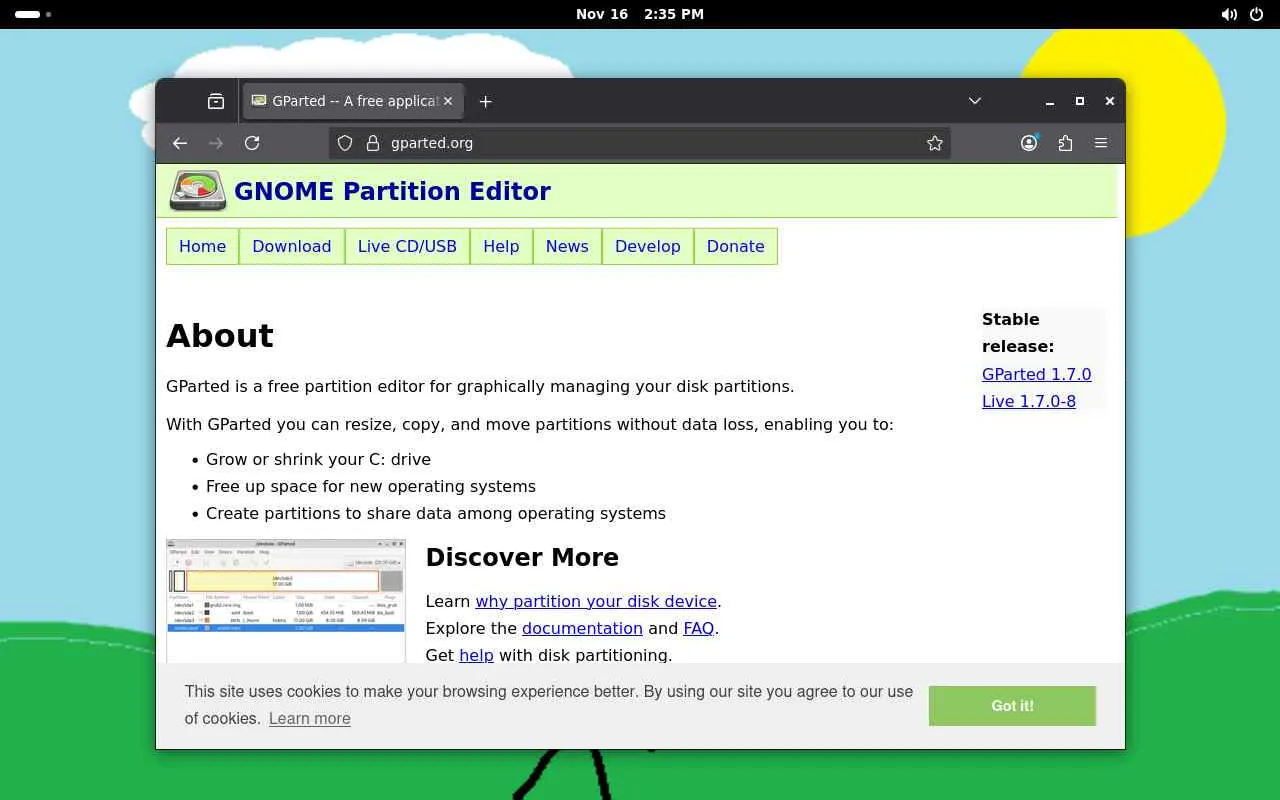The width and height of the screenshot is (1280, 800).
Task: Click the 'Create partitions to share data' bullet
Action: pyautogui.click(x=436, y=513)
